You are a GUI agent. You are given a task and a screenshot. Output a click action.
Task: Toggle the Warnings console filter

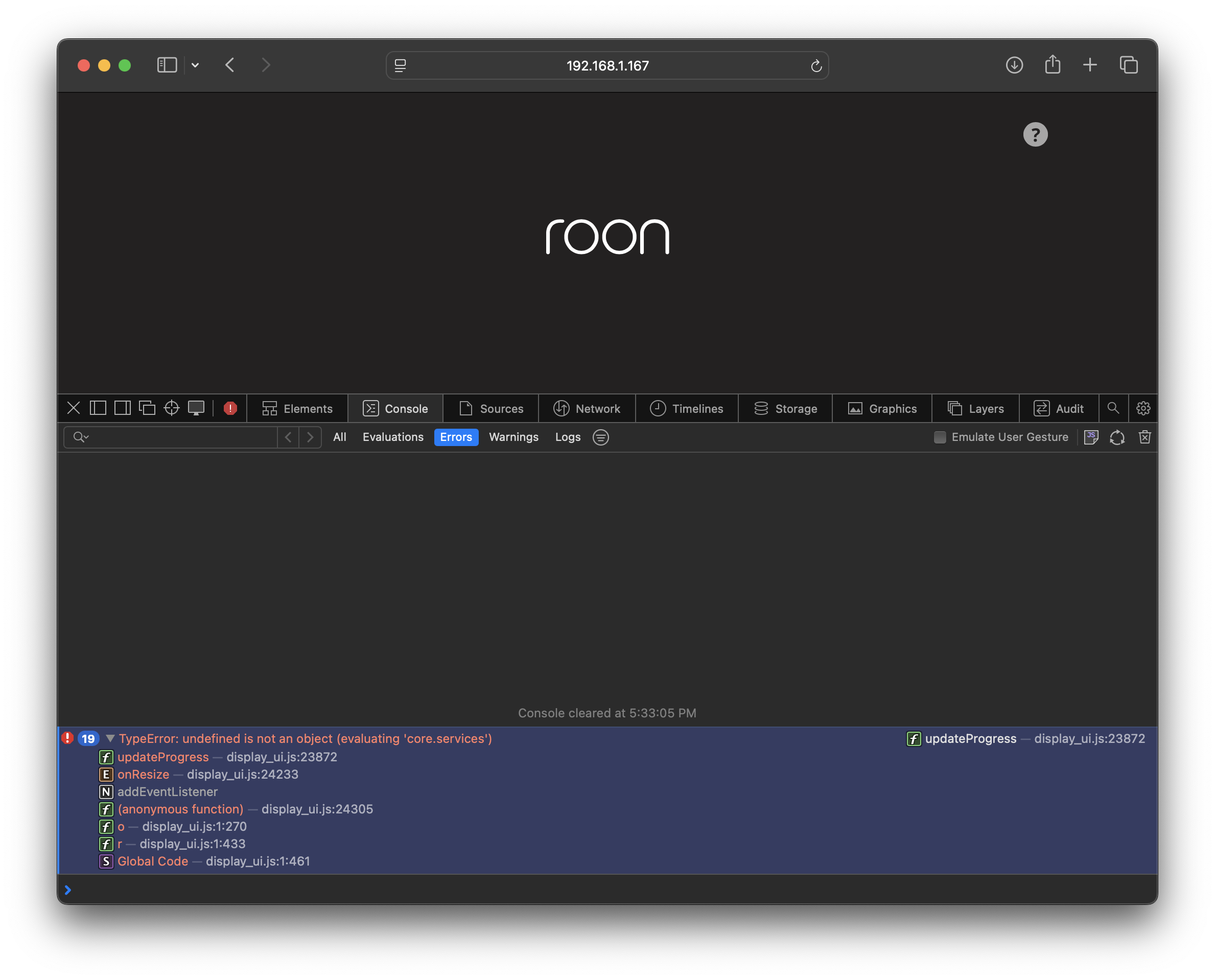[x=513, y=437]
